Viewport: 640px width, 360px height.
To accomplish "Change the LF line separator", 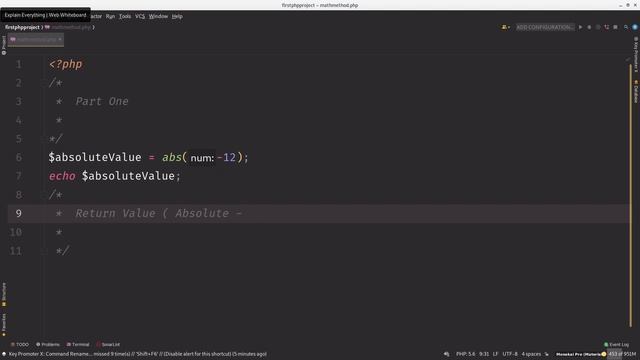I will pyautogui.click(x=495, y=354).
